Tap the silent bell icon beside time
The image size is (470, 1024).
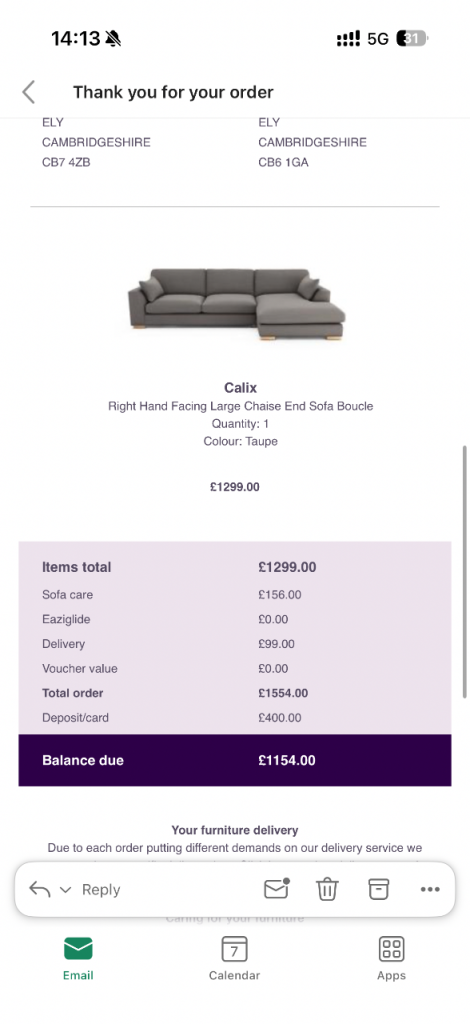pyautogui.click(x=113, y=39)
